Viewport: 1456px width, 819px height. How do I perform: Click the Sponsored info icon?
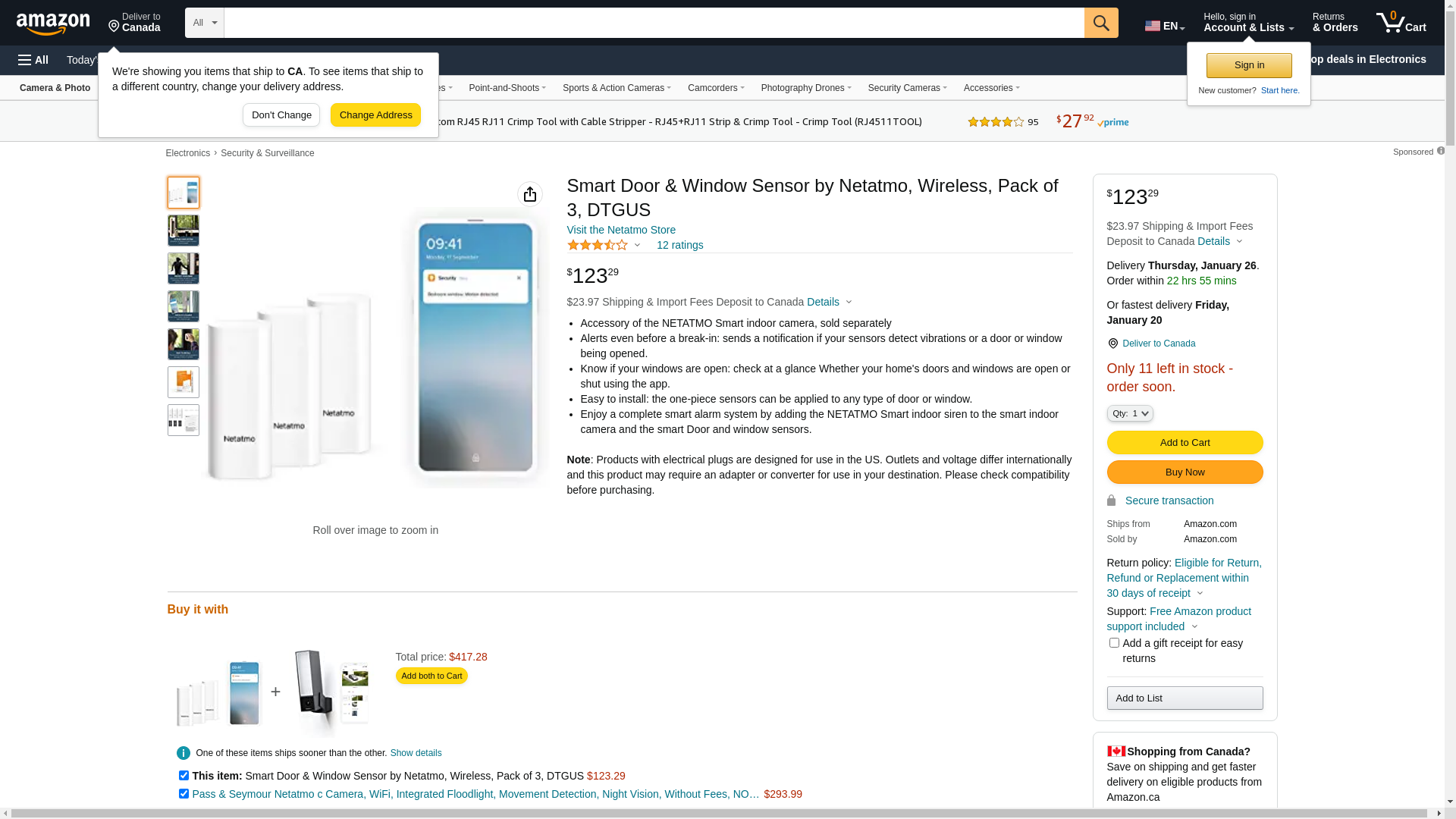(x=1441, y=151)
